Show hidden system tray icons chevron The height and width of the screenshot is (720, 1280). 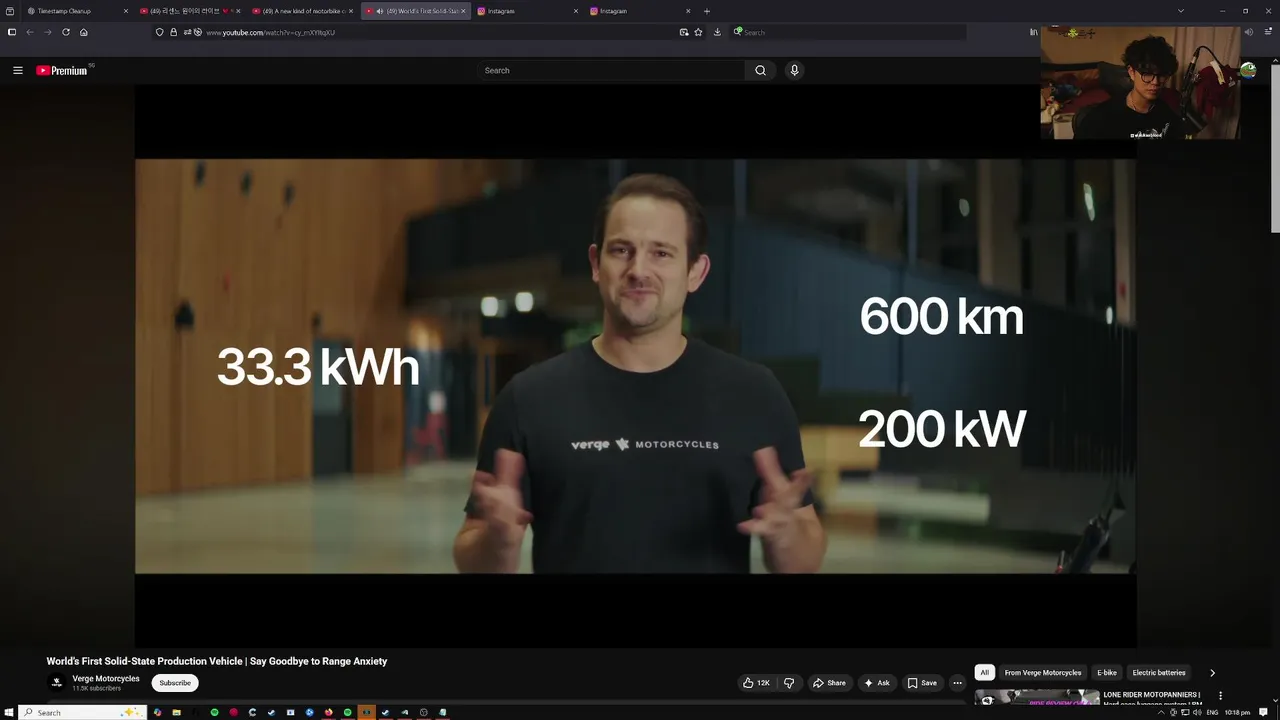[x=1161, y=712]
